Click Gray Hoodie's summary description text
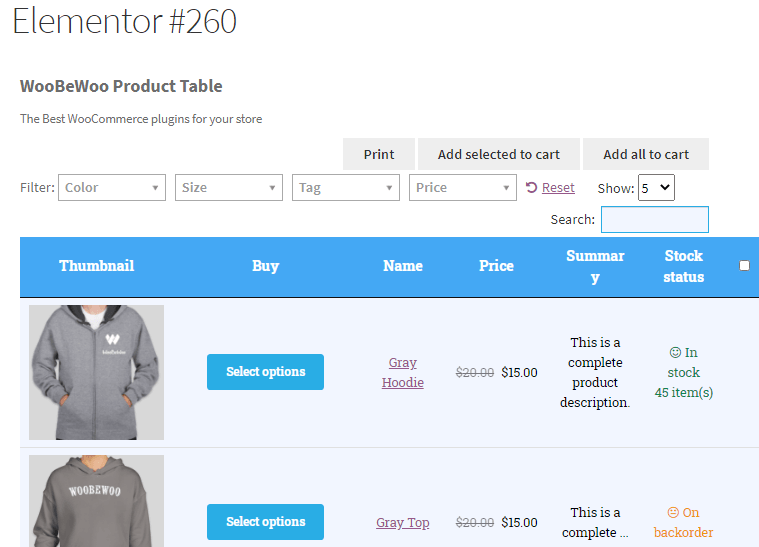The height and width of the screenshot is (547, 759). point(595,372)
